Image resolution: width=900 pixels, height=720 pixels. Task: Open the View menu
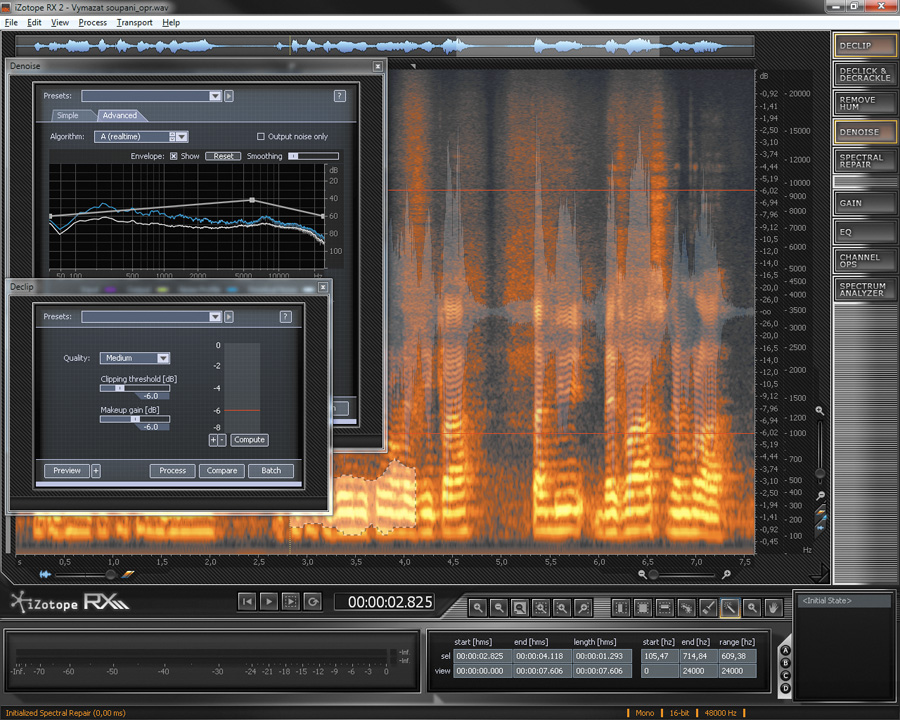point(60,22)
